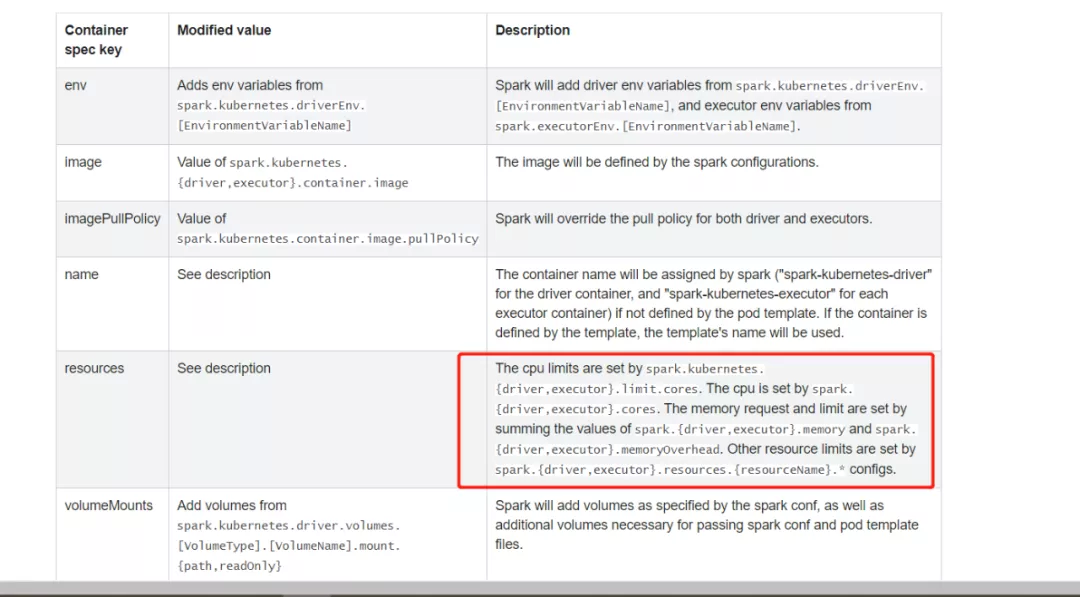1080x597 pixels.
Task: Click the spark.kubernetes.container.image.pullPolicy code text
Action: coord(328,239)
